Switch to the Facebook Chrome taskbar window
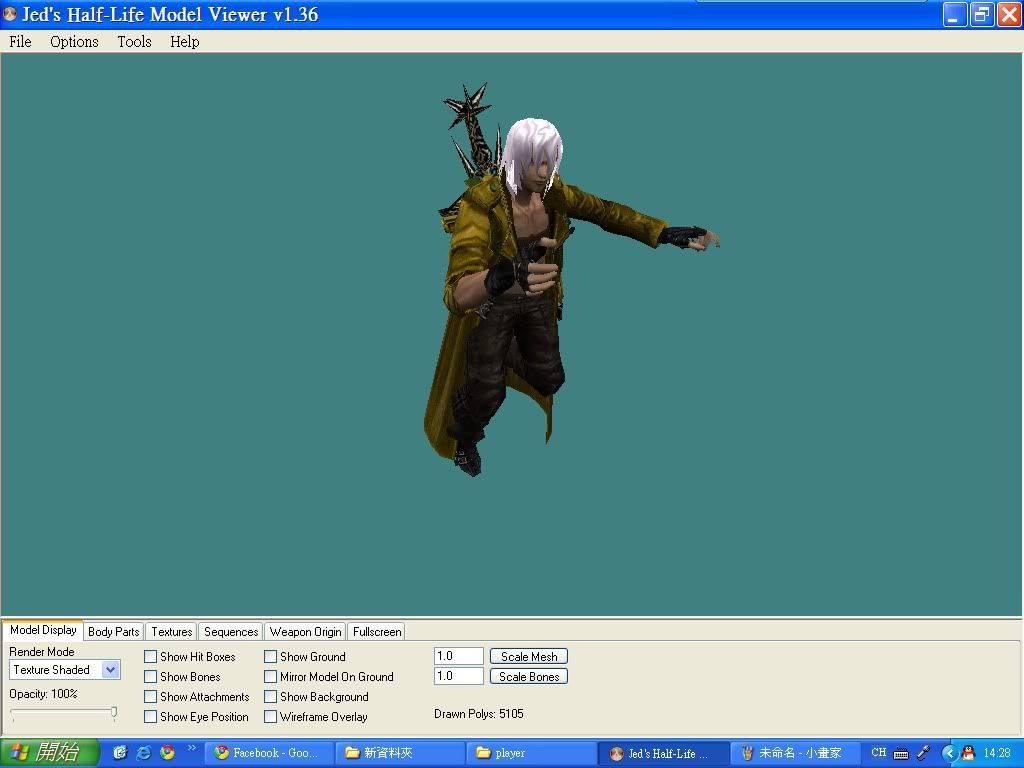The height and width of the screenshot is (768, 1024). (x=268, y=753)
